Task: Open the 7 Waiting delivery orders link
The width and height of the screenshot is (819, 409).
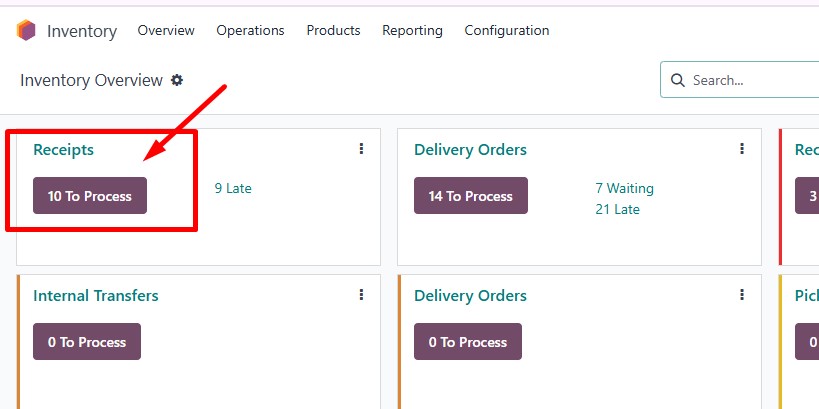Action: pyautogui.click(x=624, y=188)
